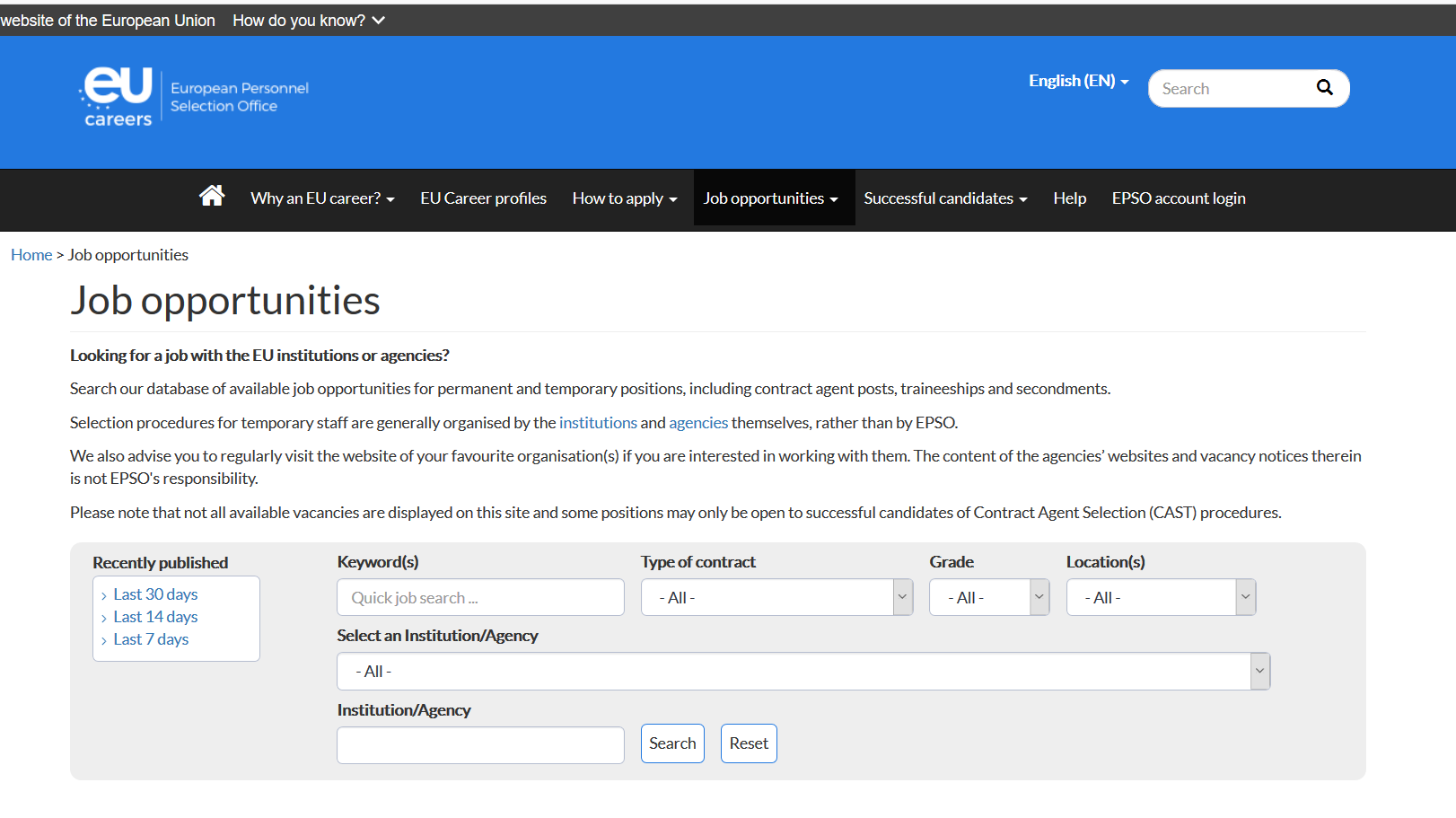The width and height of the screenshot is (1456, 818).
Task: Open Select an Institution/Agency dropdown
Action: click(803, 671)
